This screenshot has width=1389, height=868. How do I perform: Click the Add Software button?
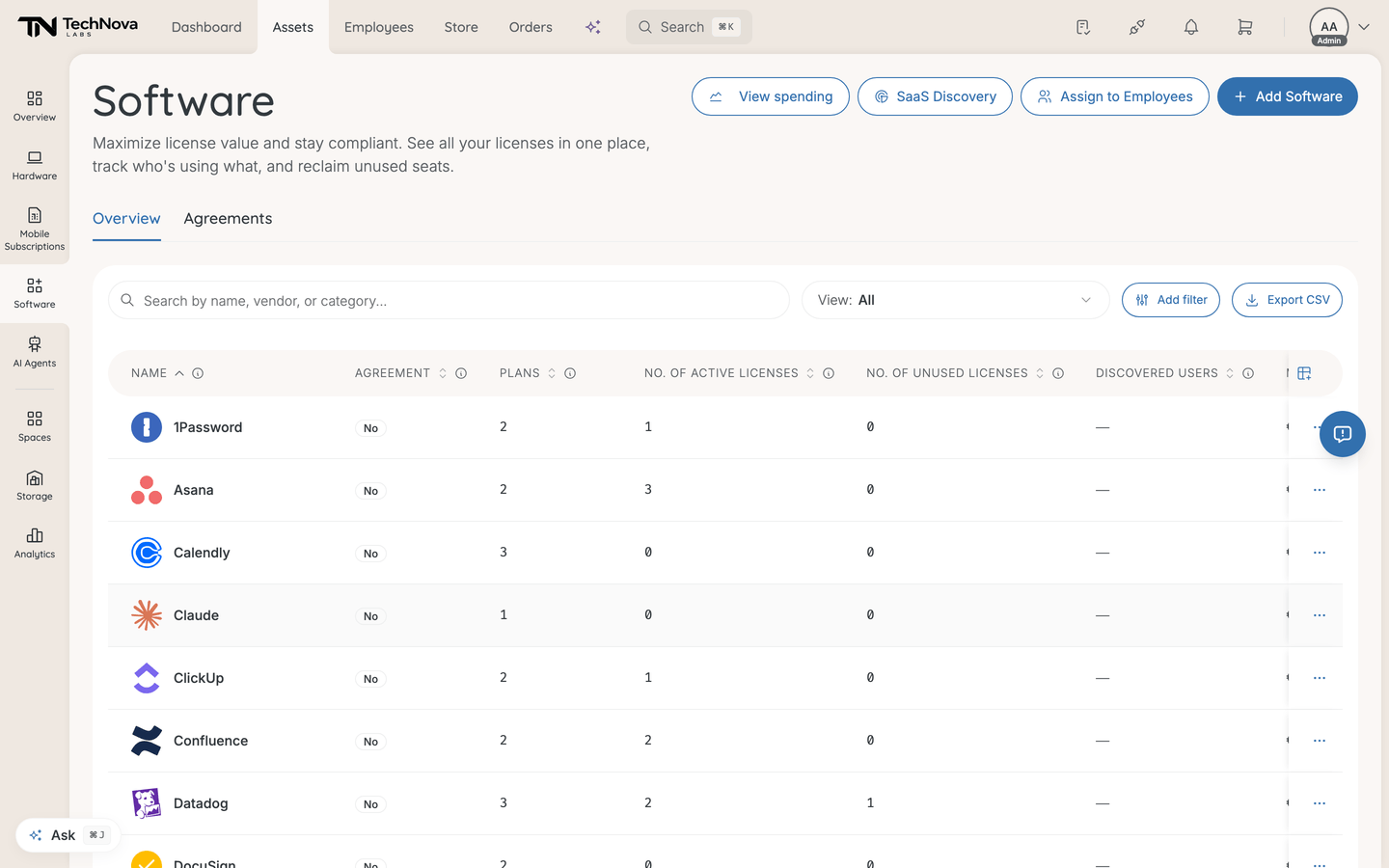1288,96
